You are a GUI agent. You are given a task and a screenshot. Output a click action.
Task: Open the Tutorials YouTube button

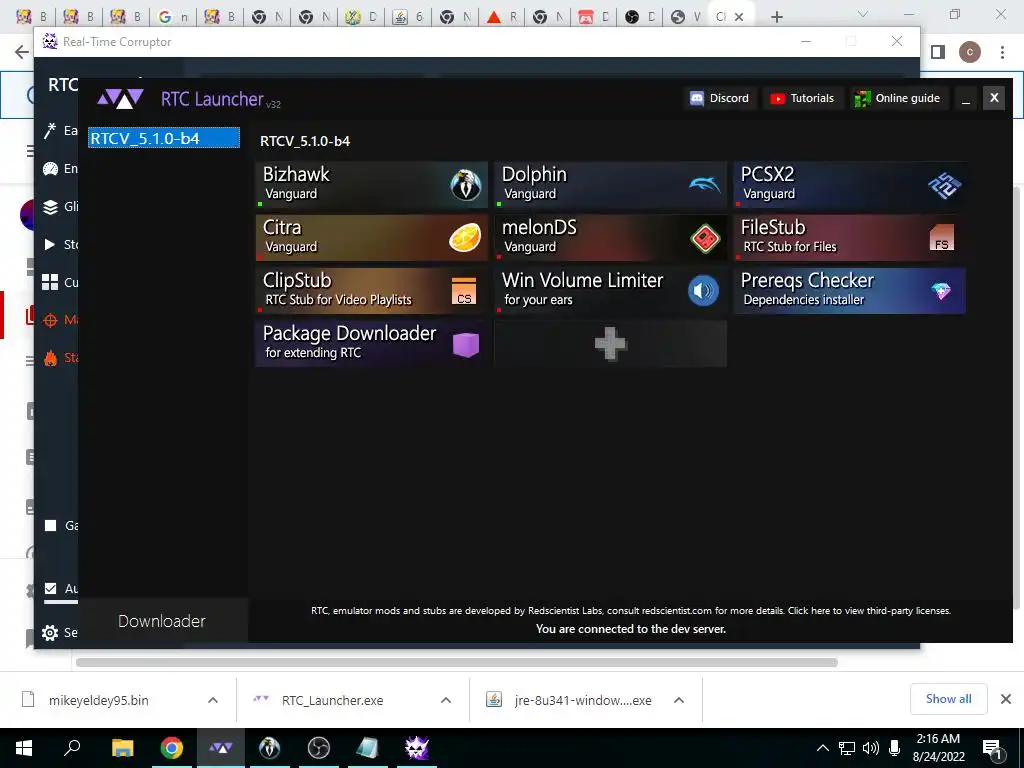coord(803,98)
